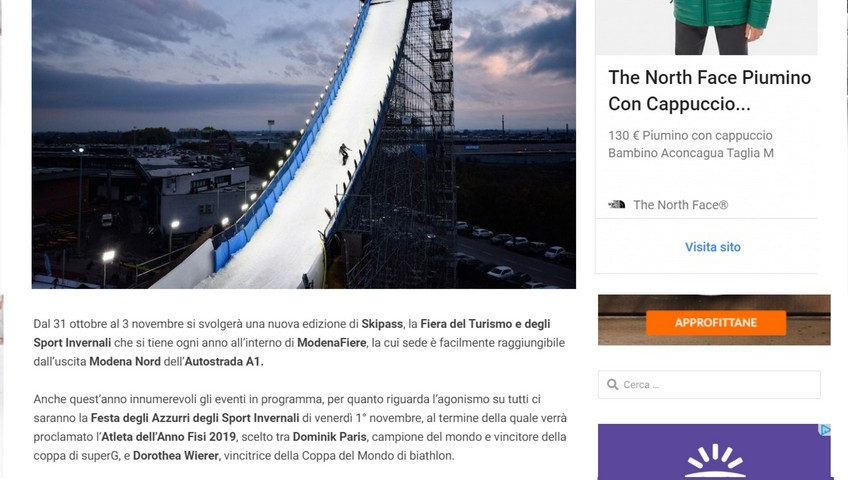Click the bold Skipass text

(x=382, y=324)
